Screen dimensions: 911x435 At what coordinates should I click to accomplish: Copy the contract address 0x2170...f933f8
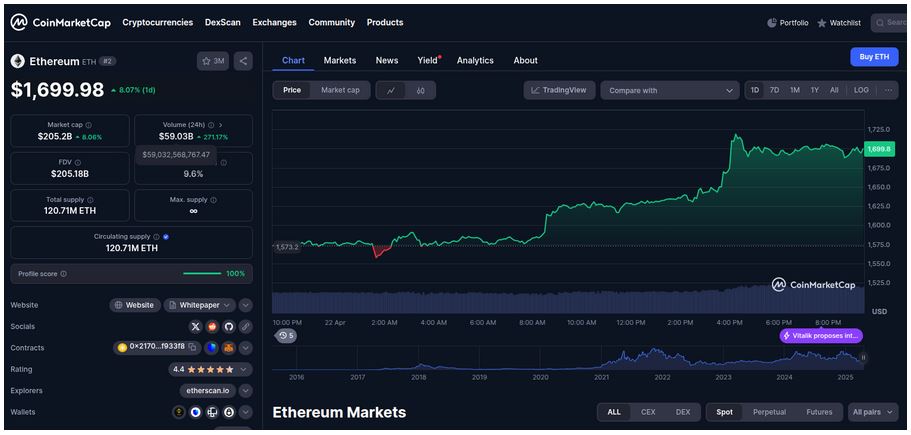point(192,347)
